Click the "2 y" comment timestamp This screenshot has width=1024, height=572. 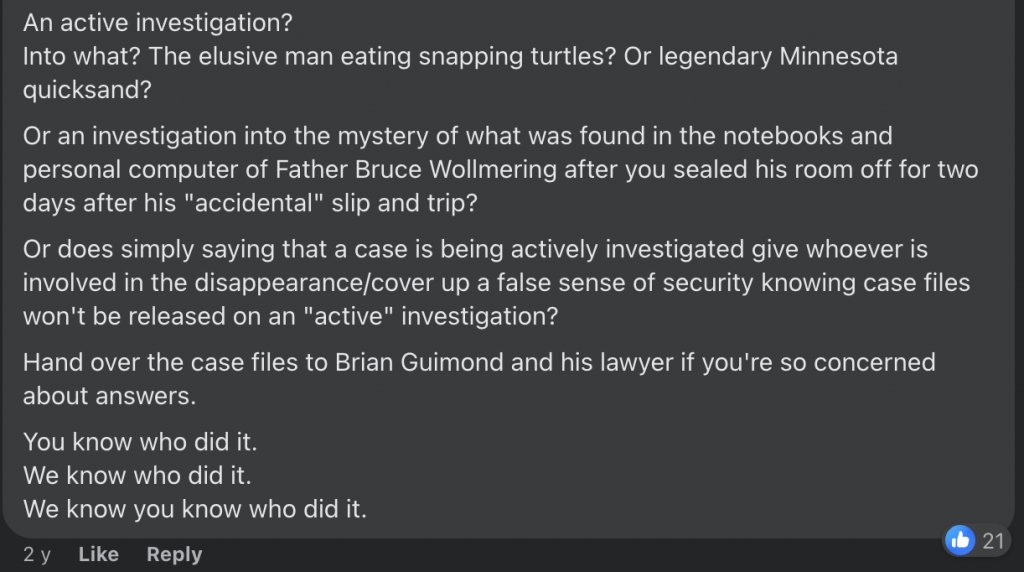pyautogui.click(x=37, y=554)
